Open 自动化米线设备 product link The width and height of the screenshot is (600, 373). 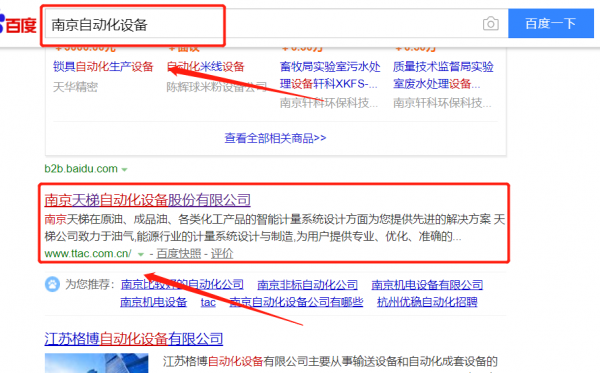click(x=205, y=67)
